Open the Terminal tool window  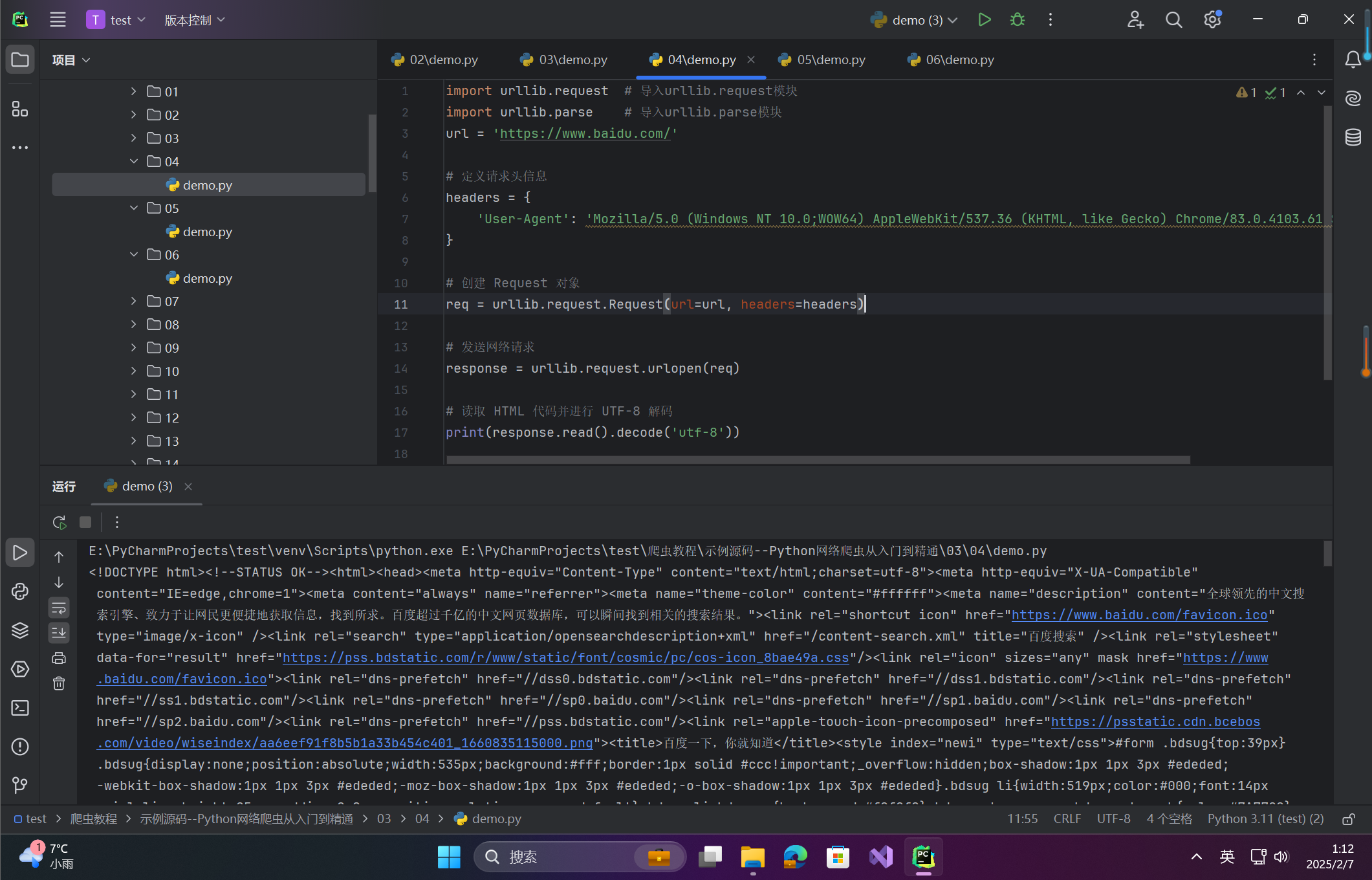(20, 708)
